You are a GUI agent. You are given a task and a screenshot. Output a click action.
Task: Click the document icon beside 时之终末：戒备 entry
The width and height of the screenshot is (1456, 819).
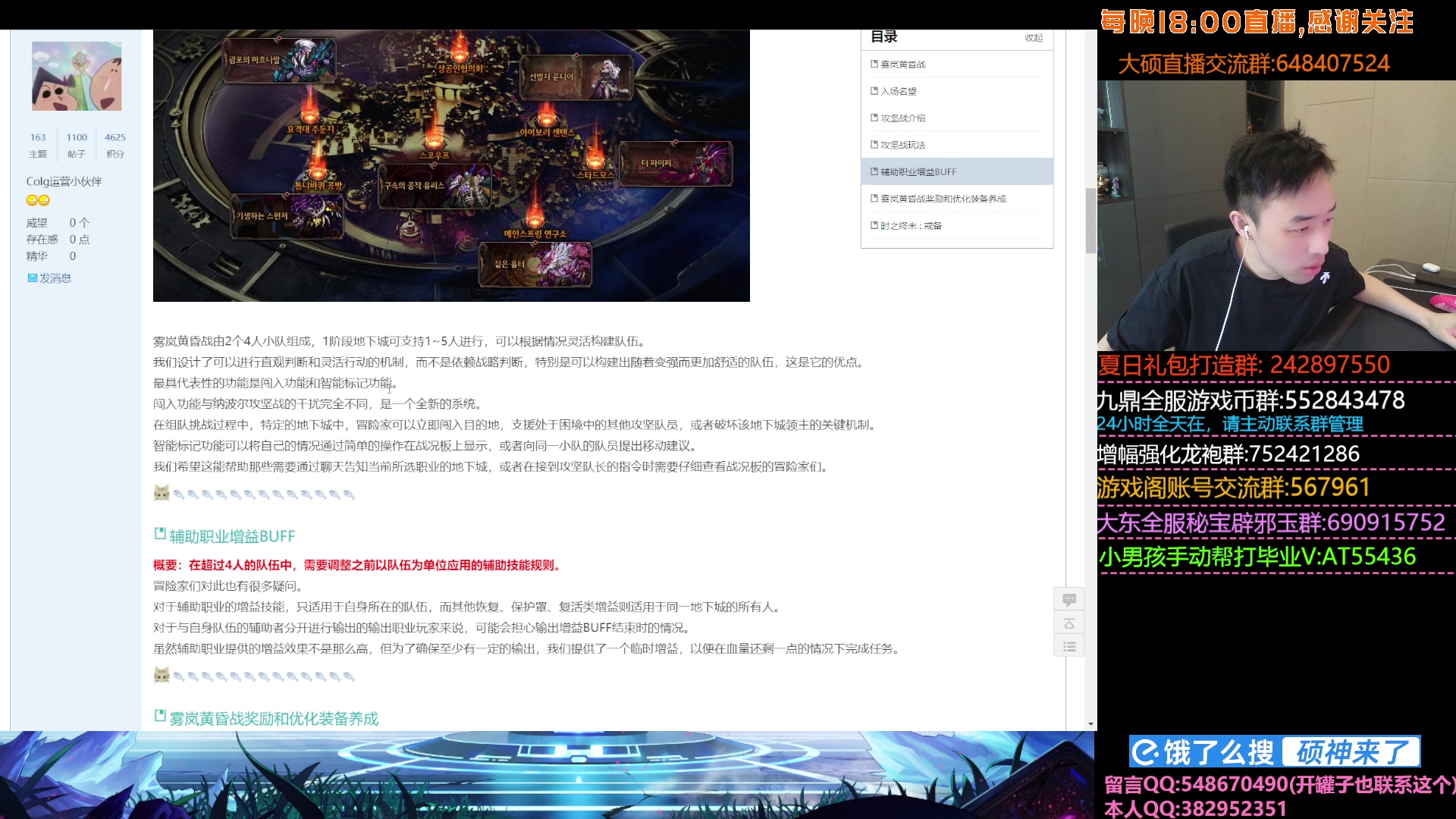(874, 225)
